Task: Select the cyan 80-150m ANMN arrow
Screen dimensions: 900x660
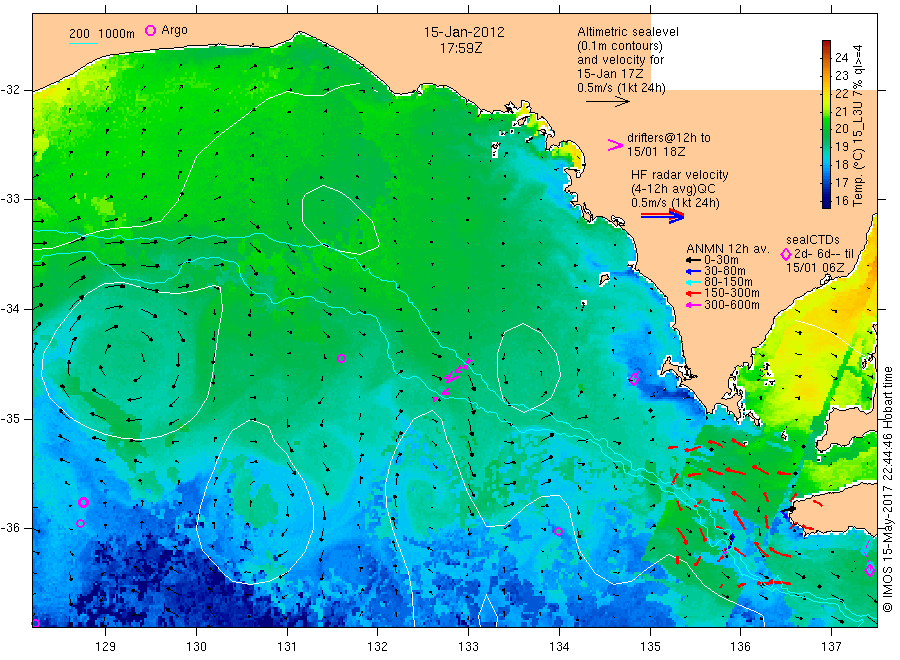Action: tap(693, 282)
